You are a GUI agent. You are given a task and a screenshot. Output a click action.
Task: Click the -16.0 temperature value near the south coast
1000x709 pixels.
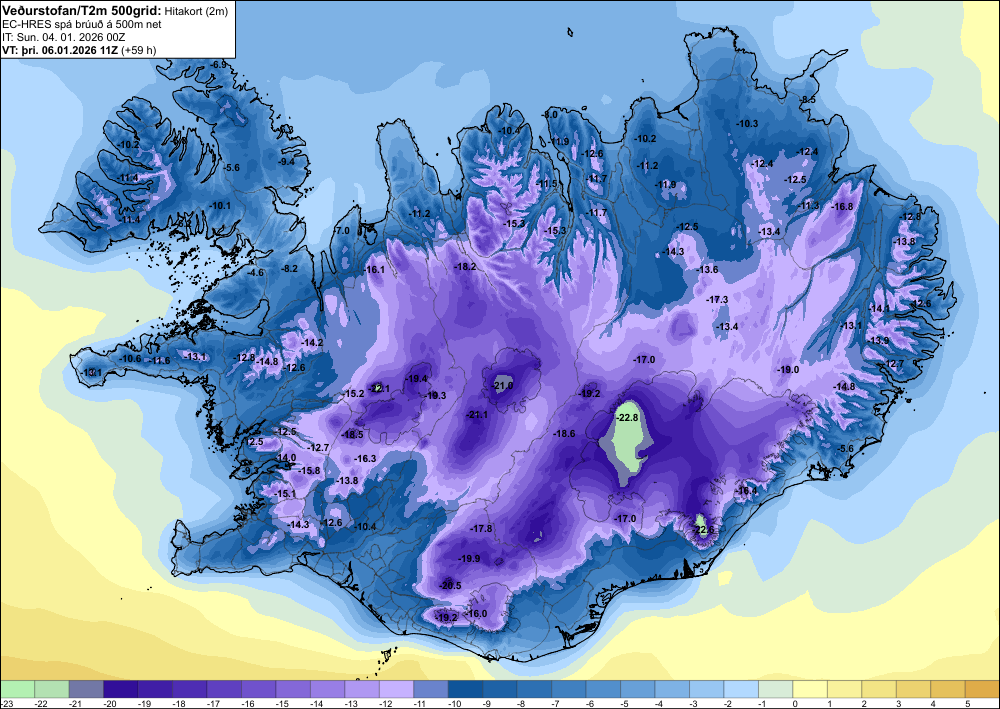tap(476, 613)
